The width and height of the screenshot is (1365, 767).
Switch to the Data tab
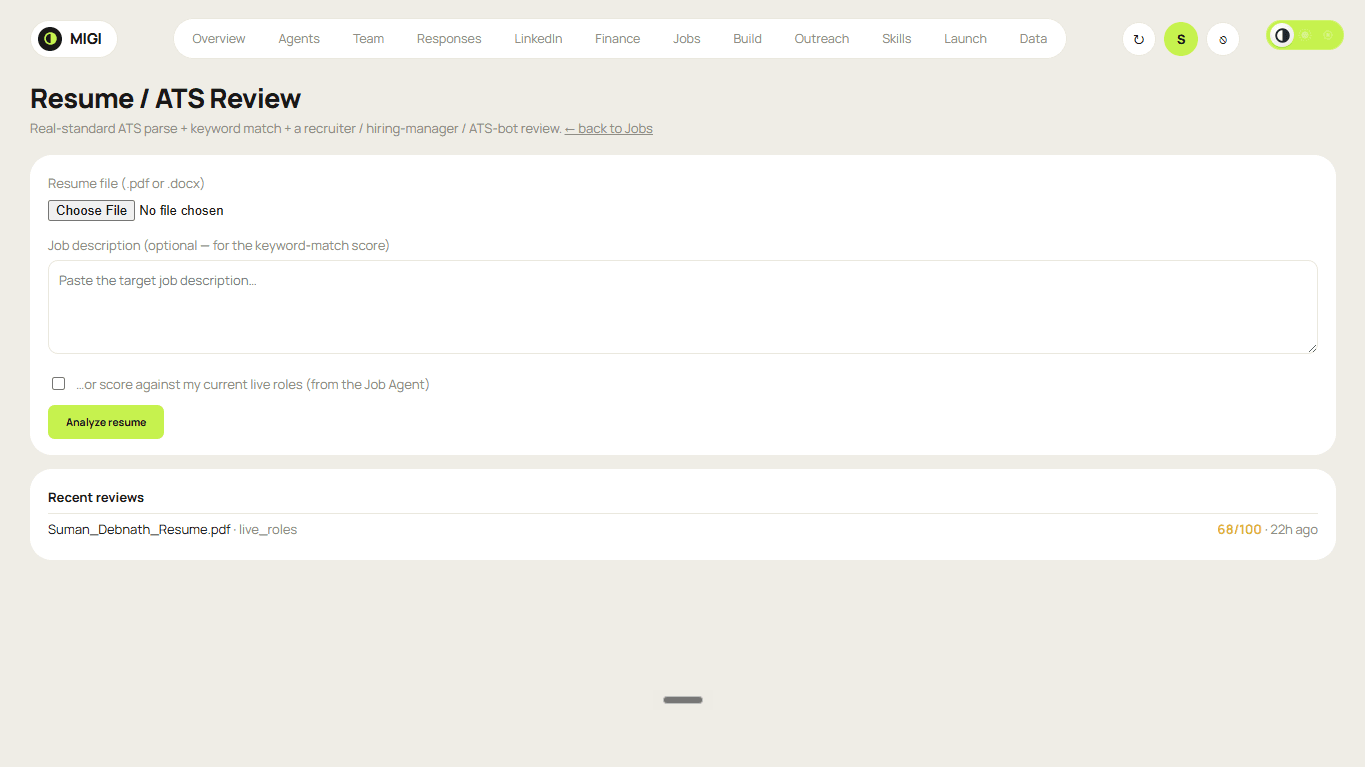1033,39
